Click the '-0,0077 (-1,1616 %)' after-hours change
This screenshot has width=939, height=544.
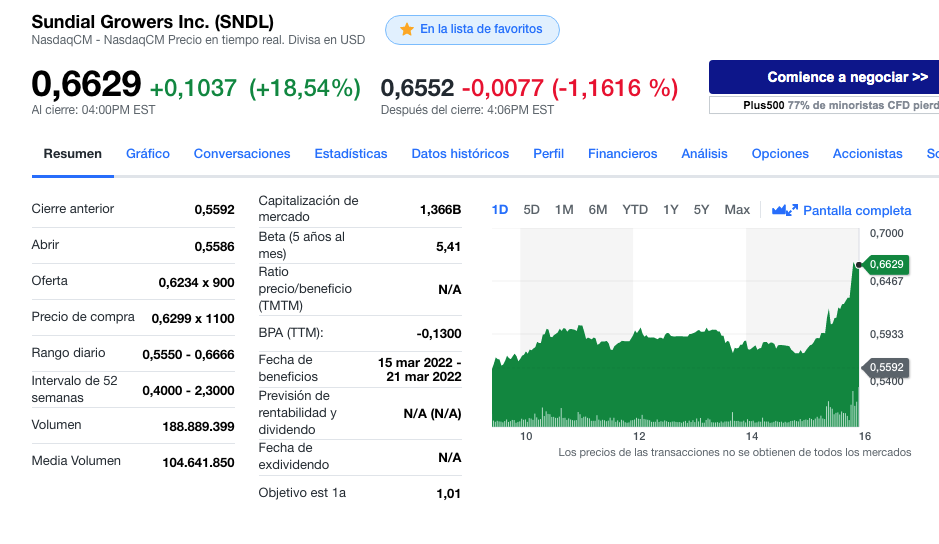coord(570,88)
